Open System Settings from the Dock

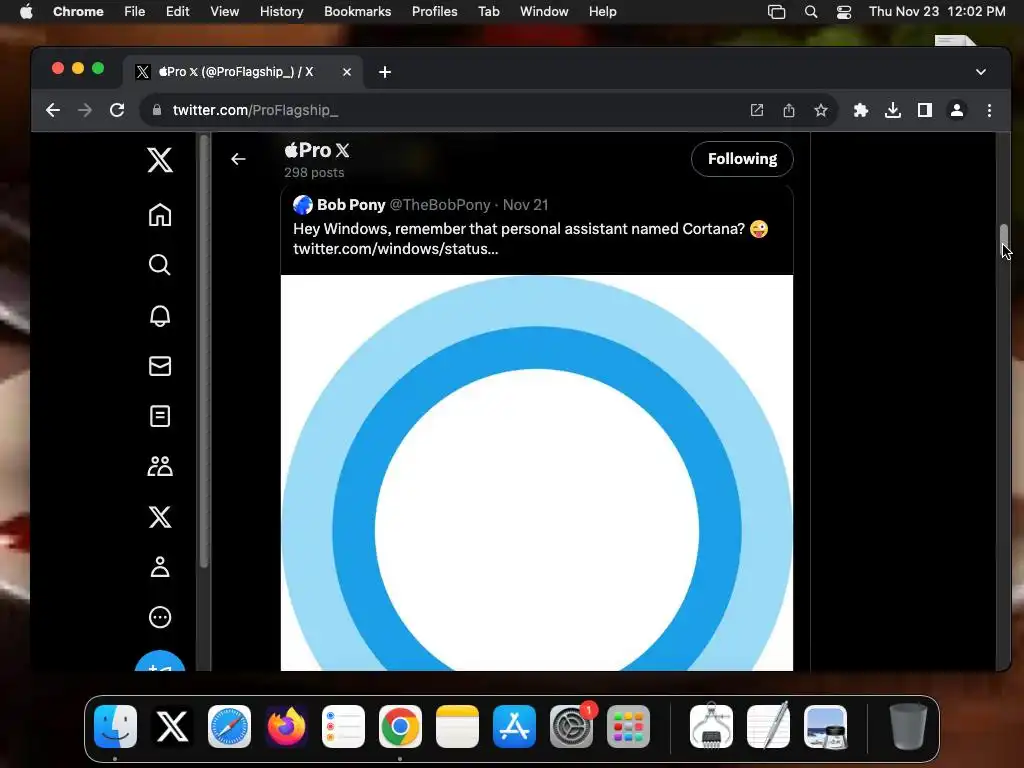coord(571,726)
